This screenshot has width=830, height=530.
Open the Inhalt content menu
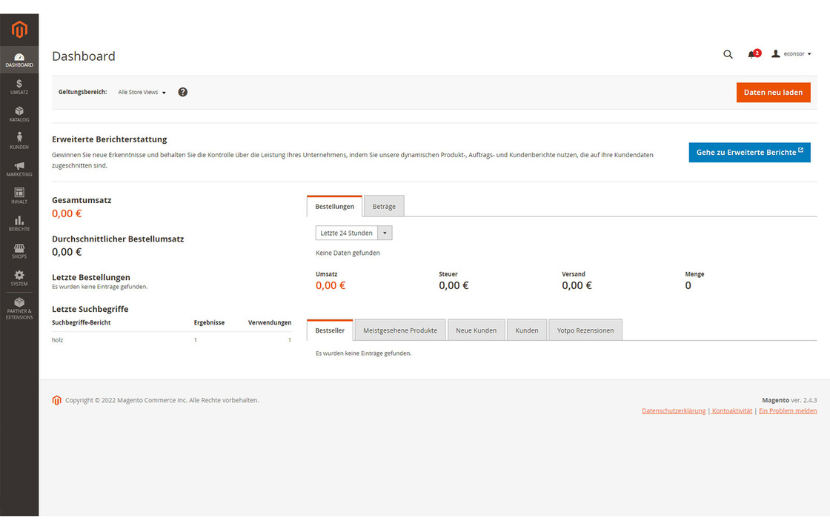19,196
